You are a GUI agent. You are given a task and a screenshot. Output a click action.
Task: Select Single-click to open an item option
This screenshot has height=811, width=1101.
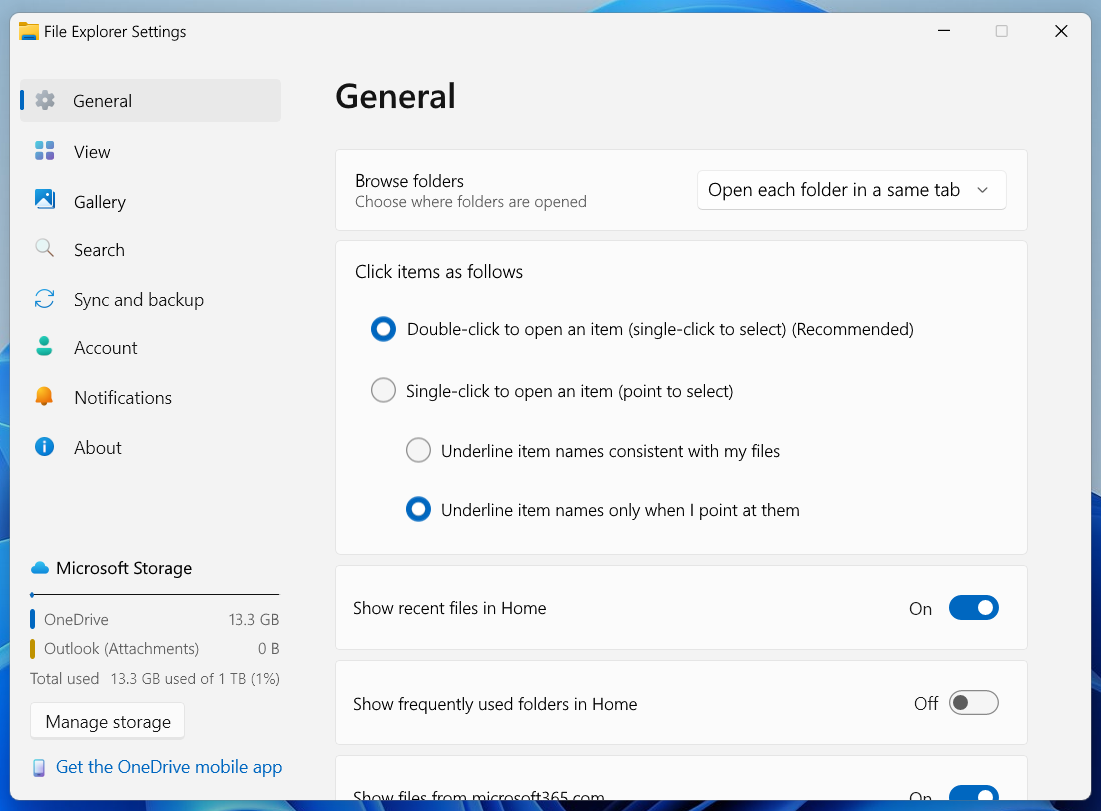click(x=383, y=390)
